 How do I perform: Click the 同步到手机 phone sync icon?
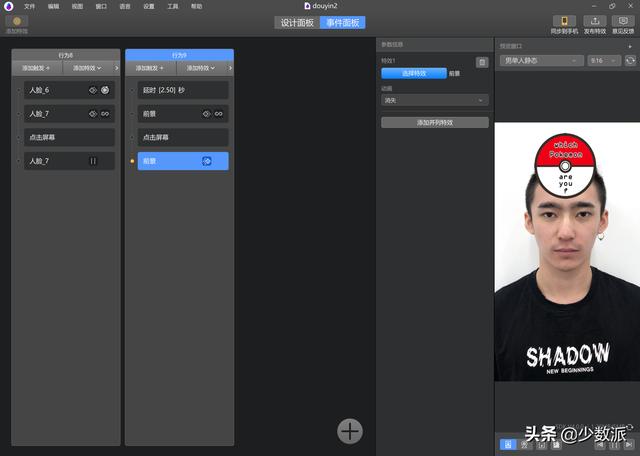click(563, 21)
